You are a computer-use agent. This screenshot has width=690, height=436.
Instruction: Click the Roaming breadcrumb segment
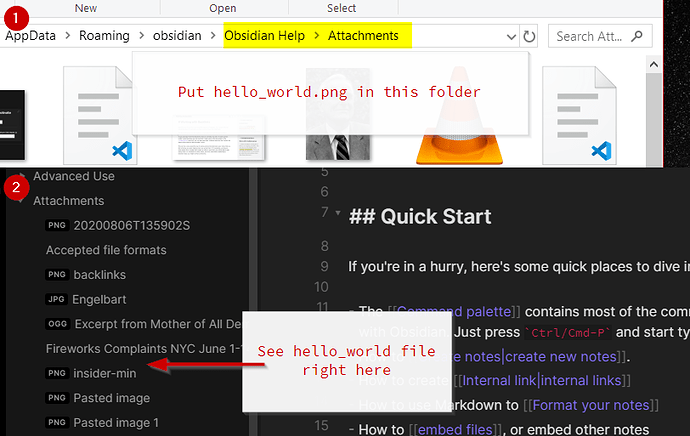pyautogui.click(x=104, y=36)
